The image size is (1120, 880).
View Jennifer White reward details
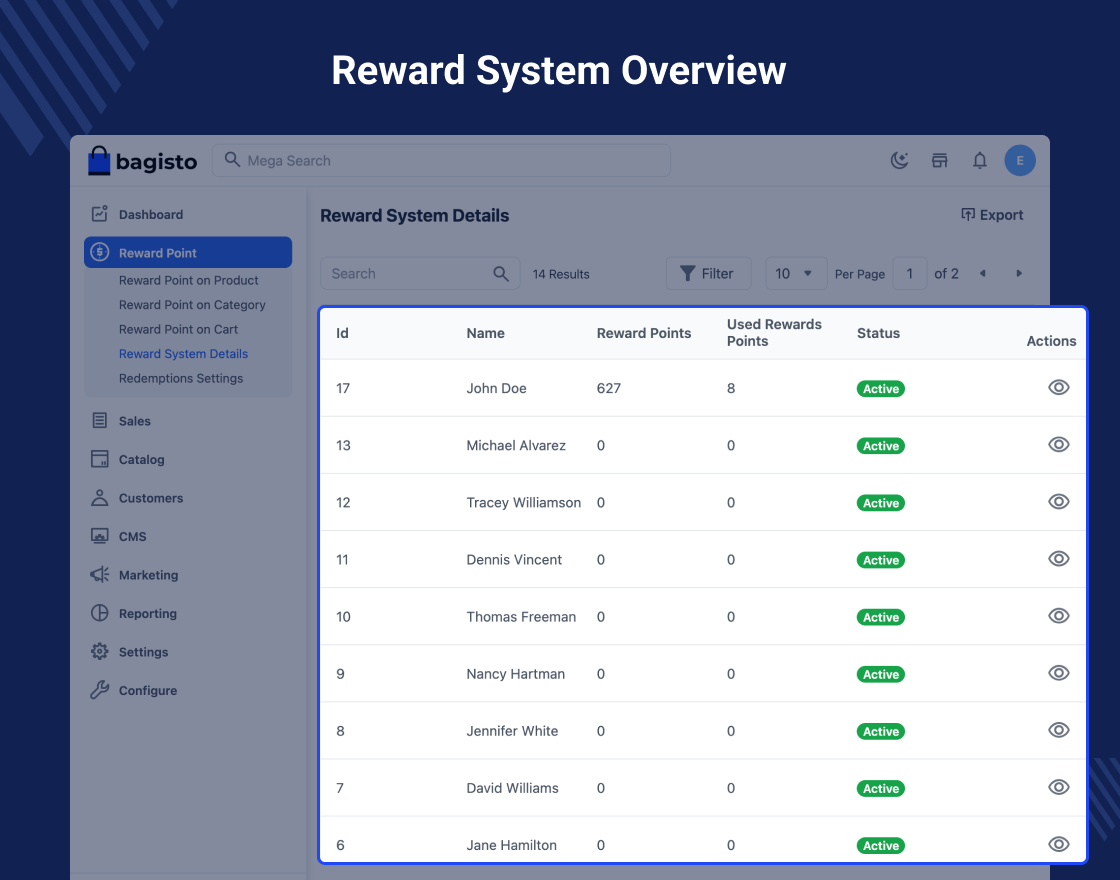1059,730
